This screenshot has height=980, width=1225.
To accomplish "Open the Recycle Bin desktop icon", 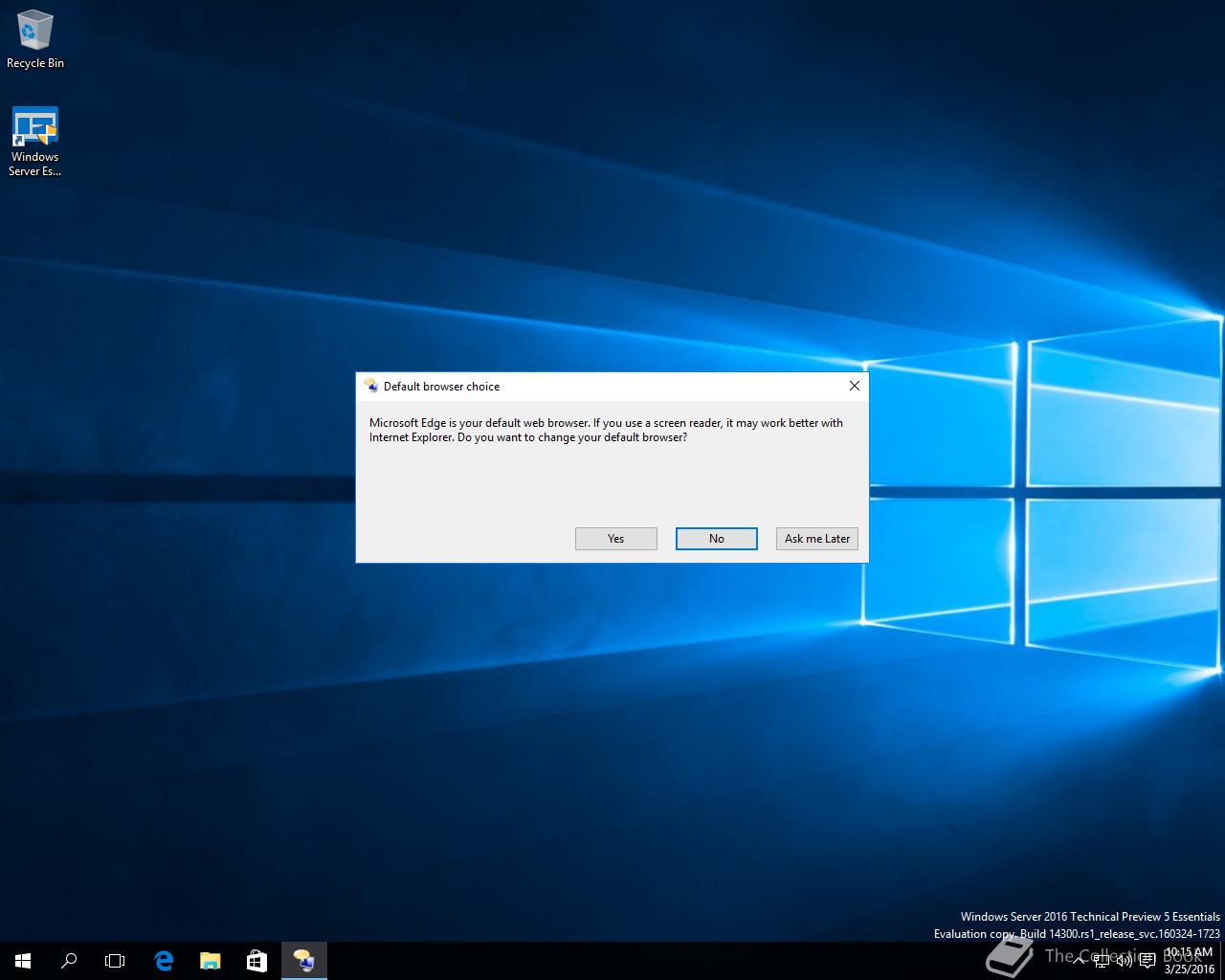I will point(35,38).
